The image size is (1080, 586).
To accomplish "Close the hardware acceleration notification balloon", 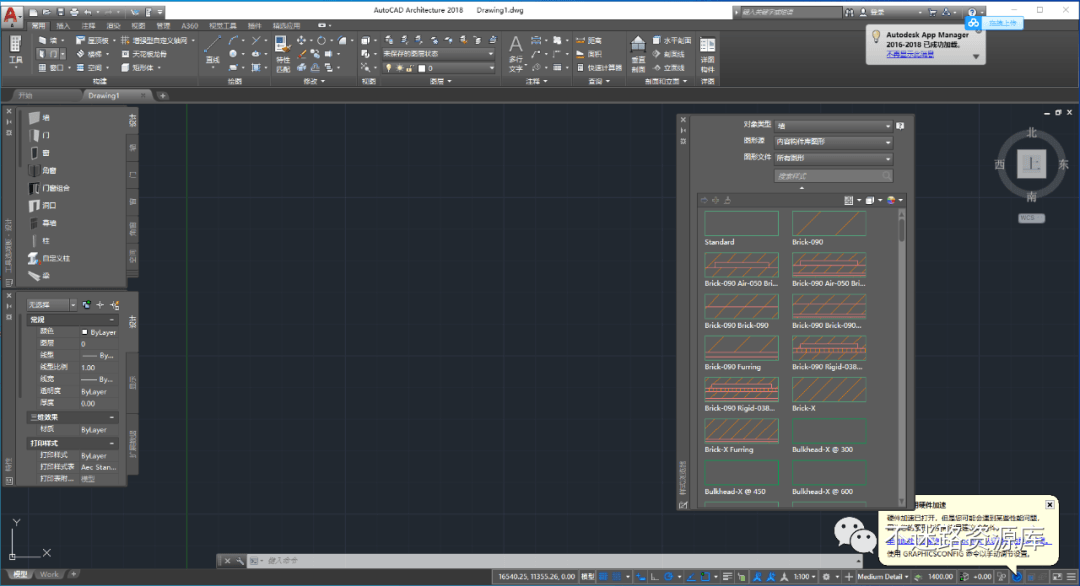I will (x=1050, y=505).
